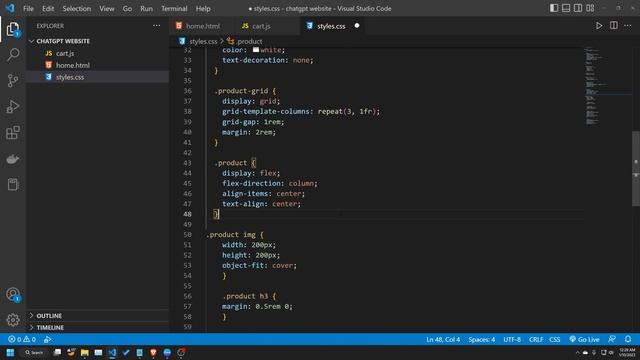
Task: Click line number 43 in the gutter
Action: 187,163
